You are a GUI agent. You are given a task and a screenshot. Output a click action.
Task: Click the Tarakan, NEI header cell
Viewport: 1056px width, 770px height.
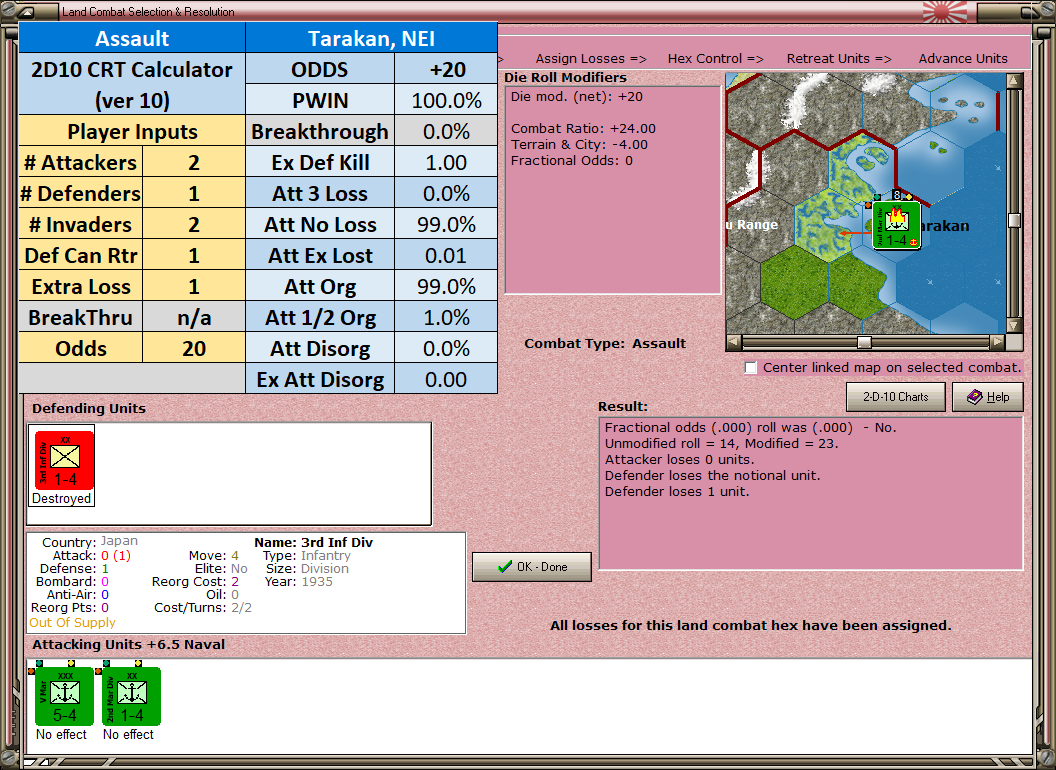[372, 38]
